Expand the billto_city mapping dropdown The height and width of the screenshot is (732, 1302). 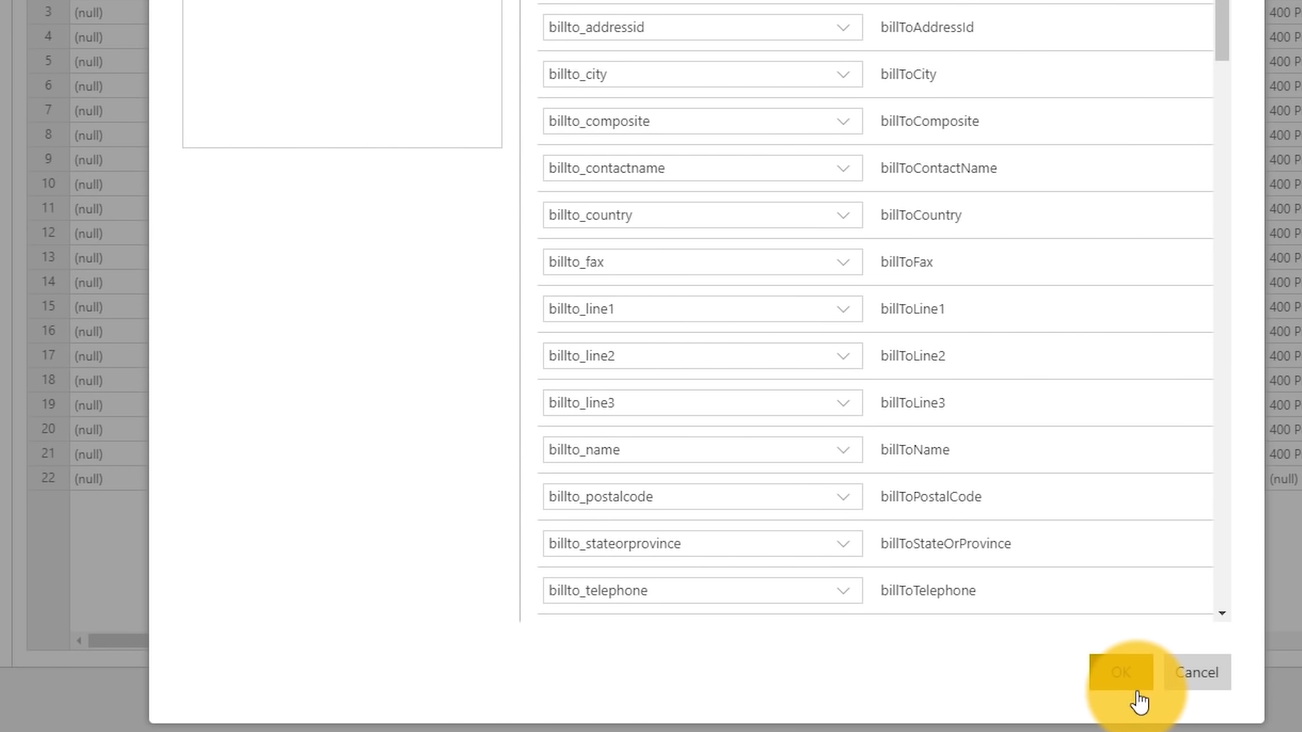(x=702, y=74)
